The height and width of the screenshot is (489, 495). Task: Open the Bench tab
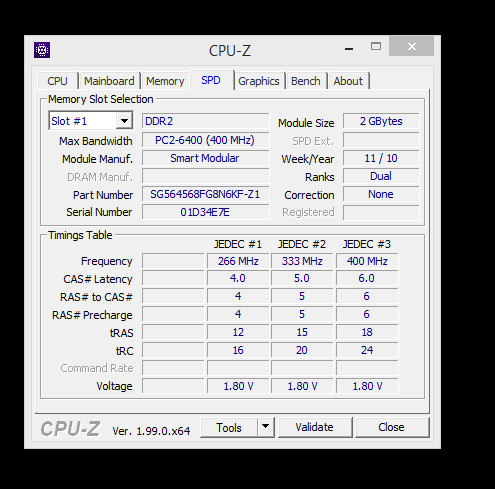[x=306, y=81]
